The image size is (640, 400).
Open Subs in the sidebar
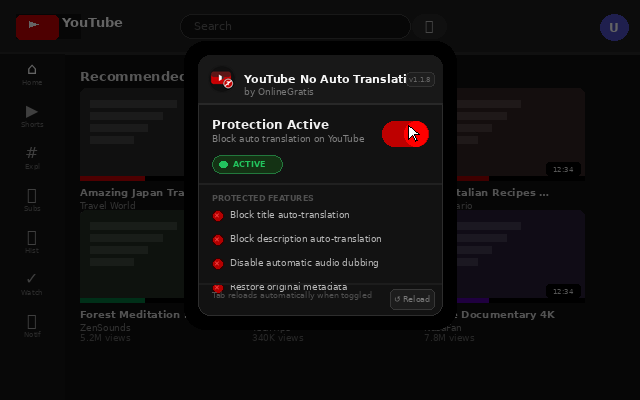pyautogui.click(x=32, y=201)
